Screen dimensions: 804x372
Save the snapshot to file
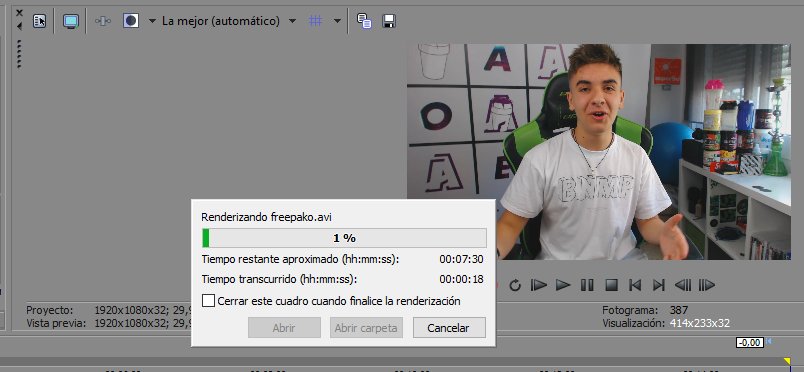pyautogui.click(x=389, y=21)
